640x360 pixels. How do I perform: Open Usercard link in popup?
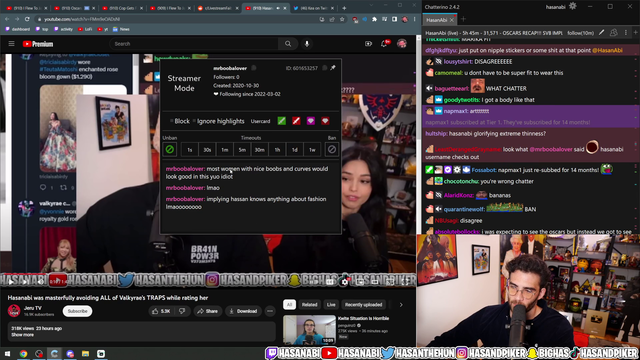point(260,121)
